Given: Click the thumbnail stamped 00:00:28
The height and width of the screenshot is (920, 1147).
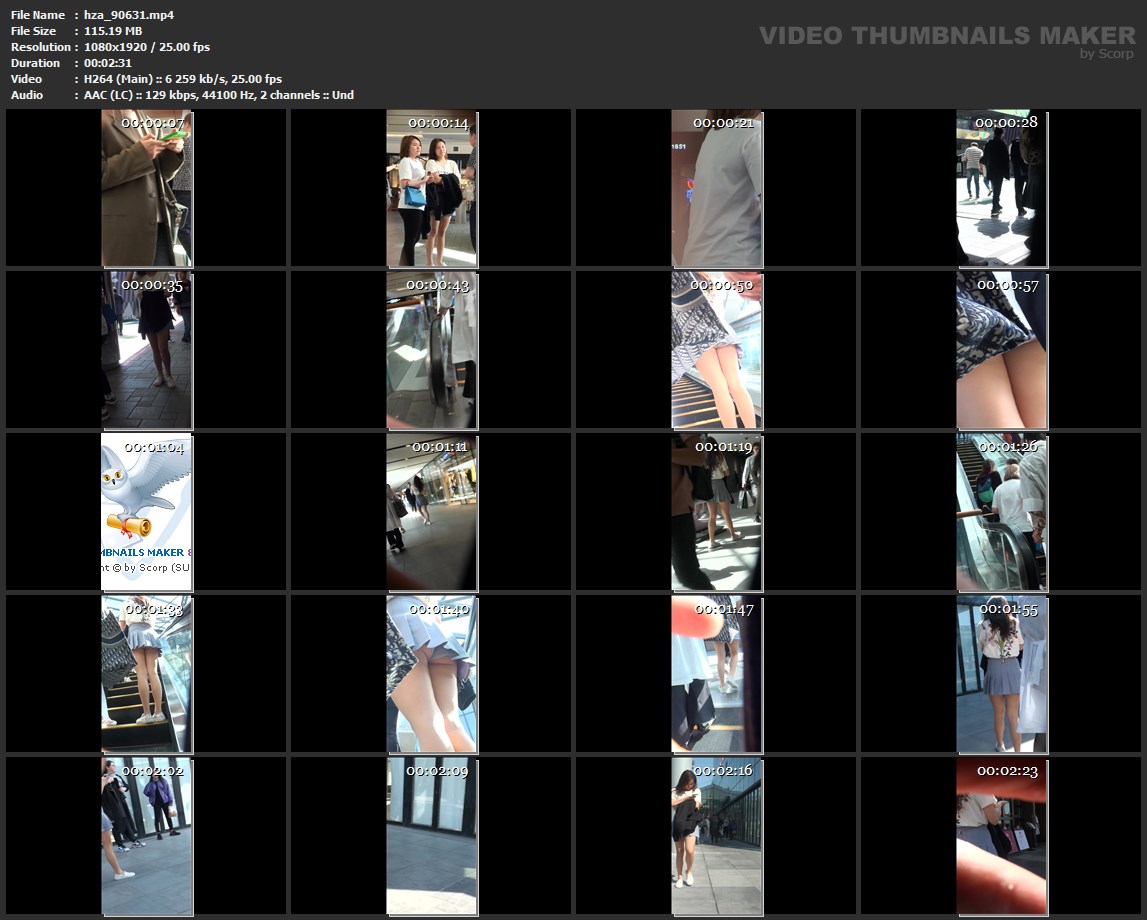Looking at the screenshot, I should [x=1001, y=188].
